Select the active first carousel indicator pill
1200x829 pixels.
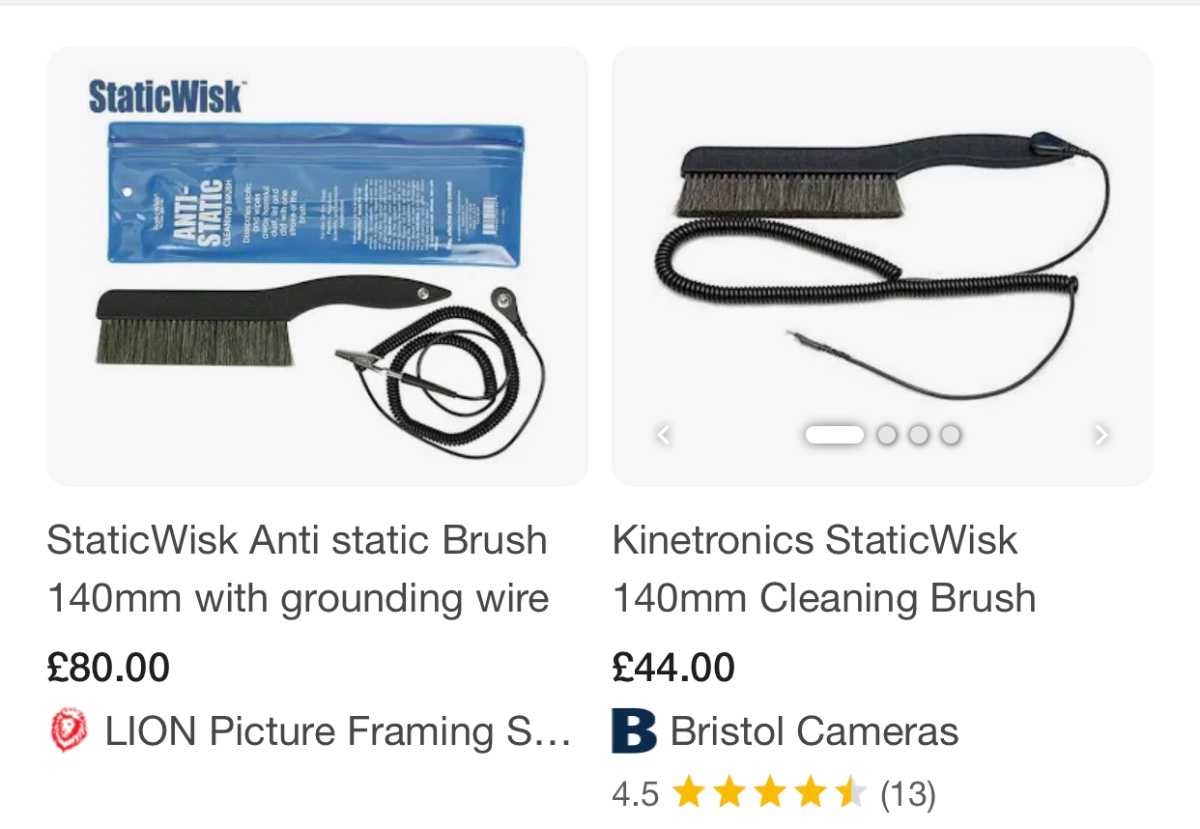tap(834, 434)
